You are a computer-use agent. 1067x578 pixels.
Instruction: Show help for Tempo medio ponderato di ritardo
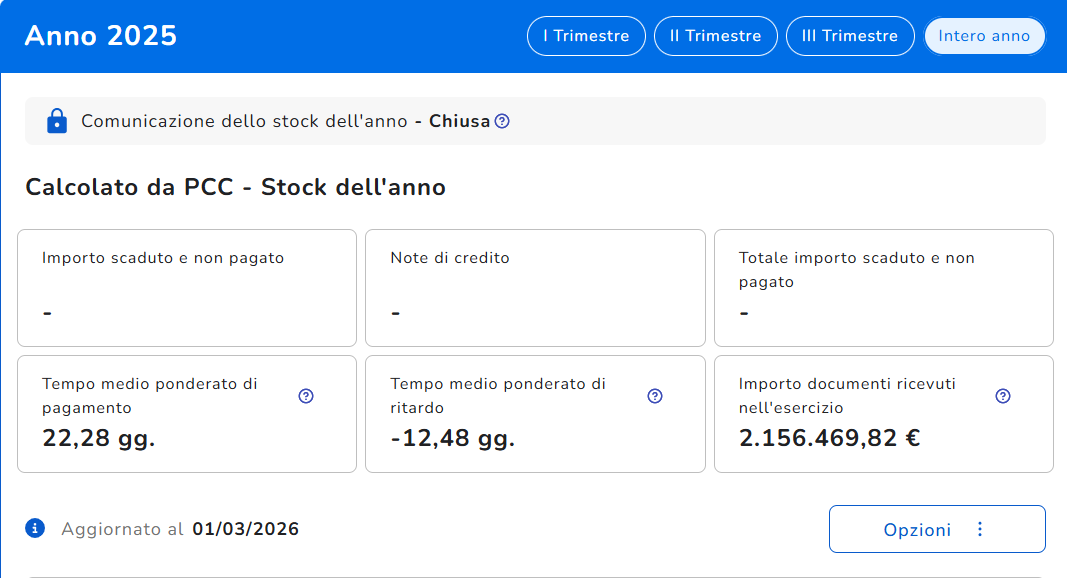click(655, 396)
